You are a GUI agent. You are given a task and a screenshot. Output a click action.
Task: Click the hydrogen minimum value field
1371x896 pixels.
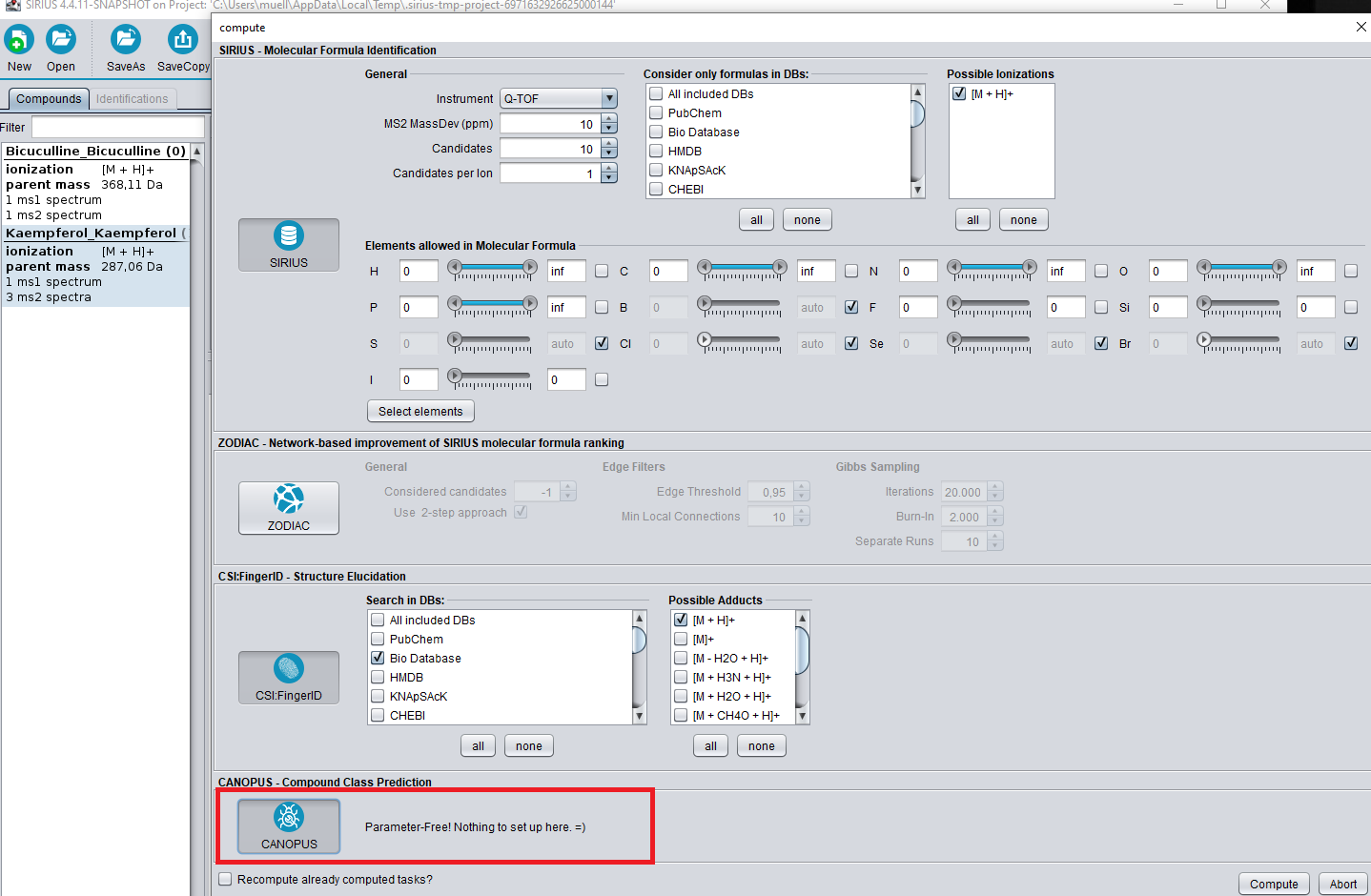click(x=419, y=271)
